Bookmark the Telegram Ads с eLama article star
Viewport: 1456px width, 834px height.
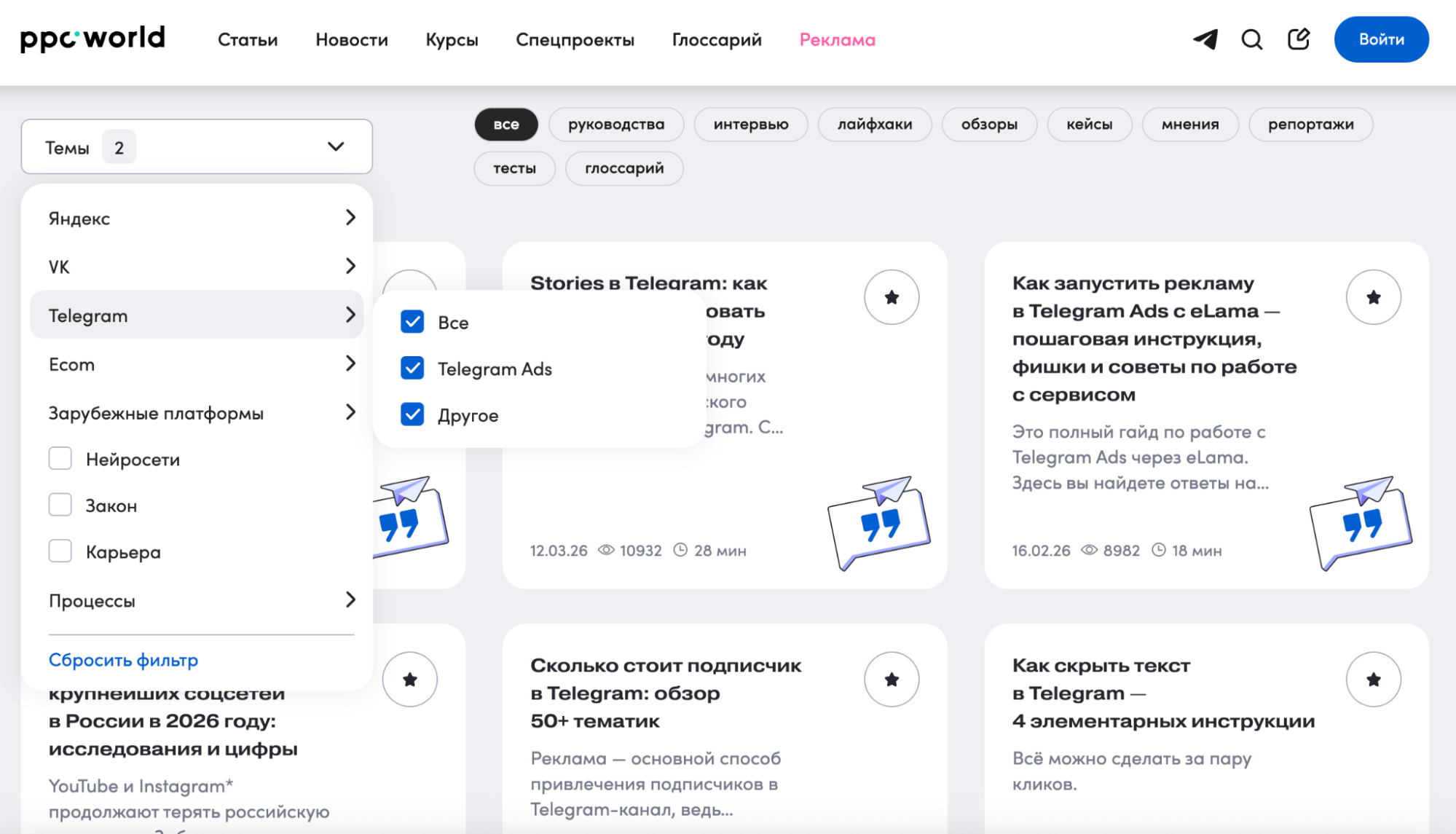(x=1374, y=297)
